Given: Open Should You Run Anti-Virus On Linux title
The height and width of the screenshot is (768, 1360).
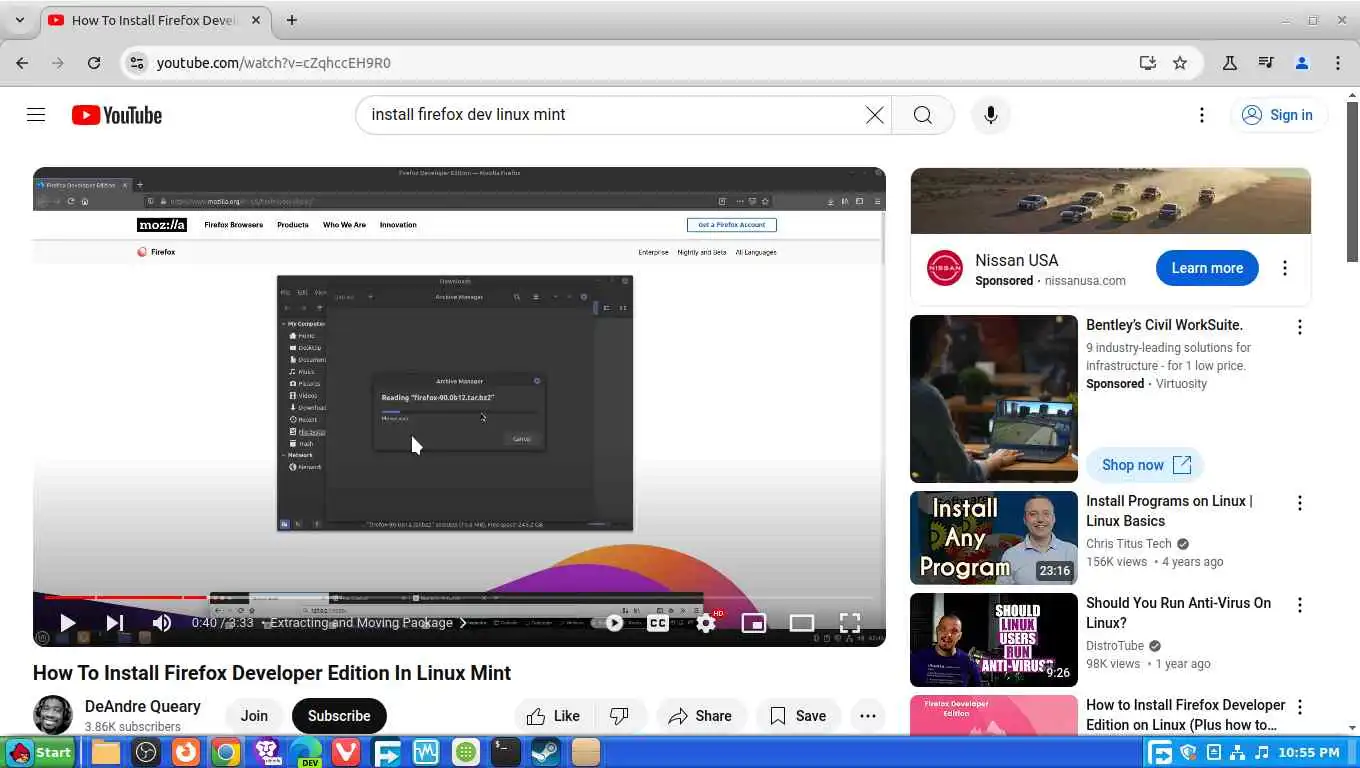Looking at the screenshot, I should point(1178,612).
